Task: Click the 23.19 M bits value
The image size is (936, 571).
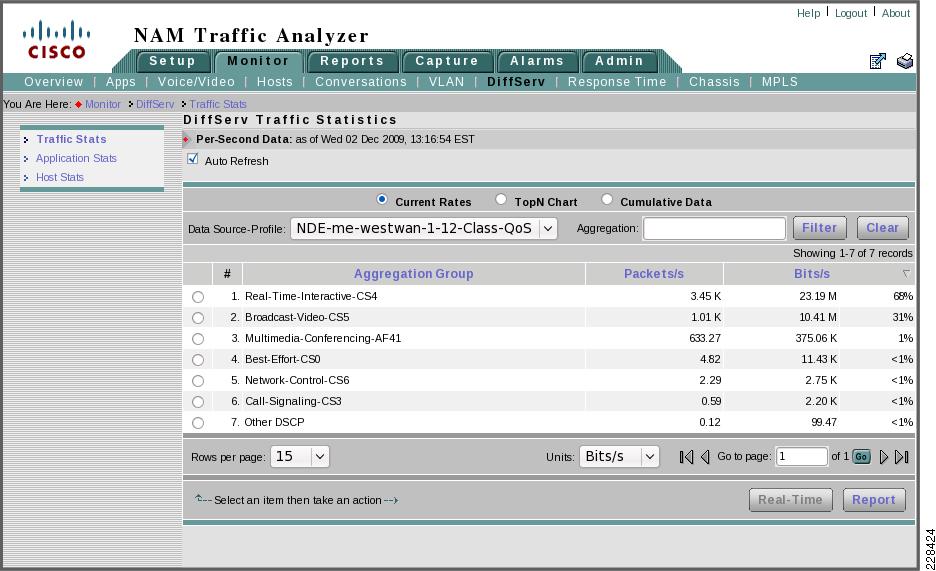Action: tap(818, 297)
